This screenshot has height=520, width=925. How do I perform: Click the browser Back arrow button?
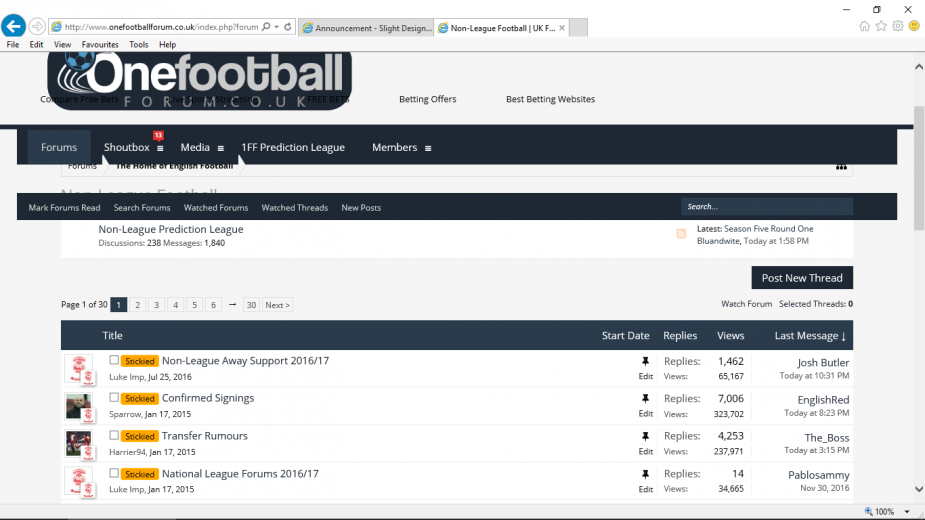[x=13, y=26]
